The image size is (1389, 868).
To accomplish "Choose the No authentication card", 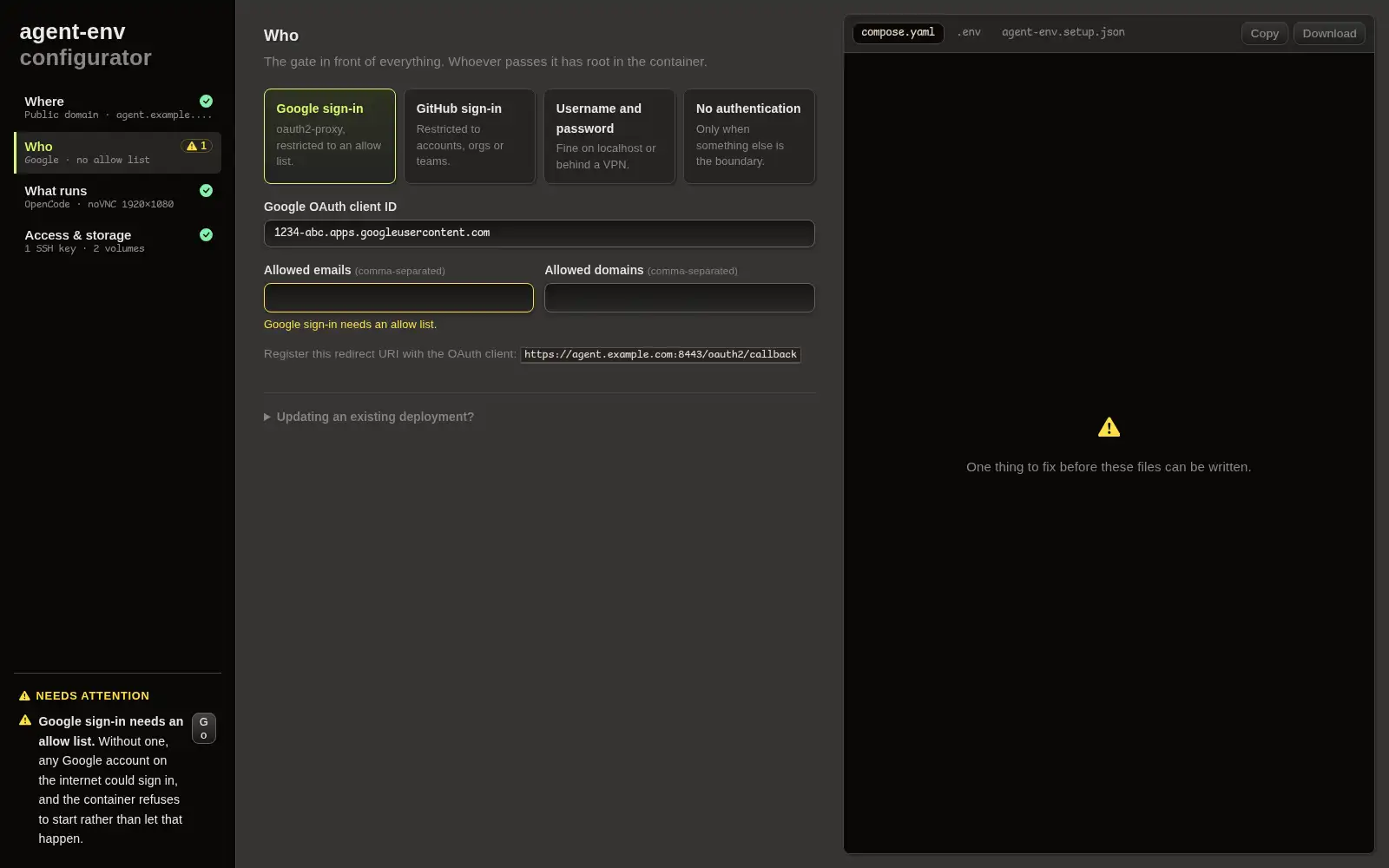I will pos(748,136).
